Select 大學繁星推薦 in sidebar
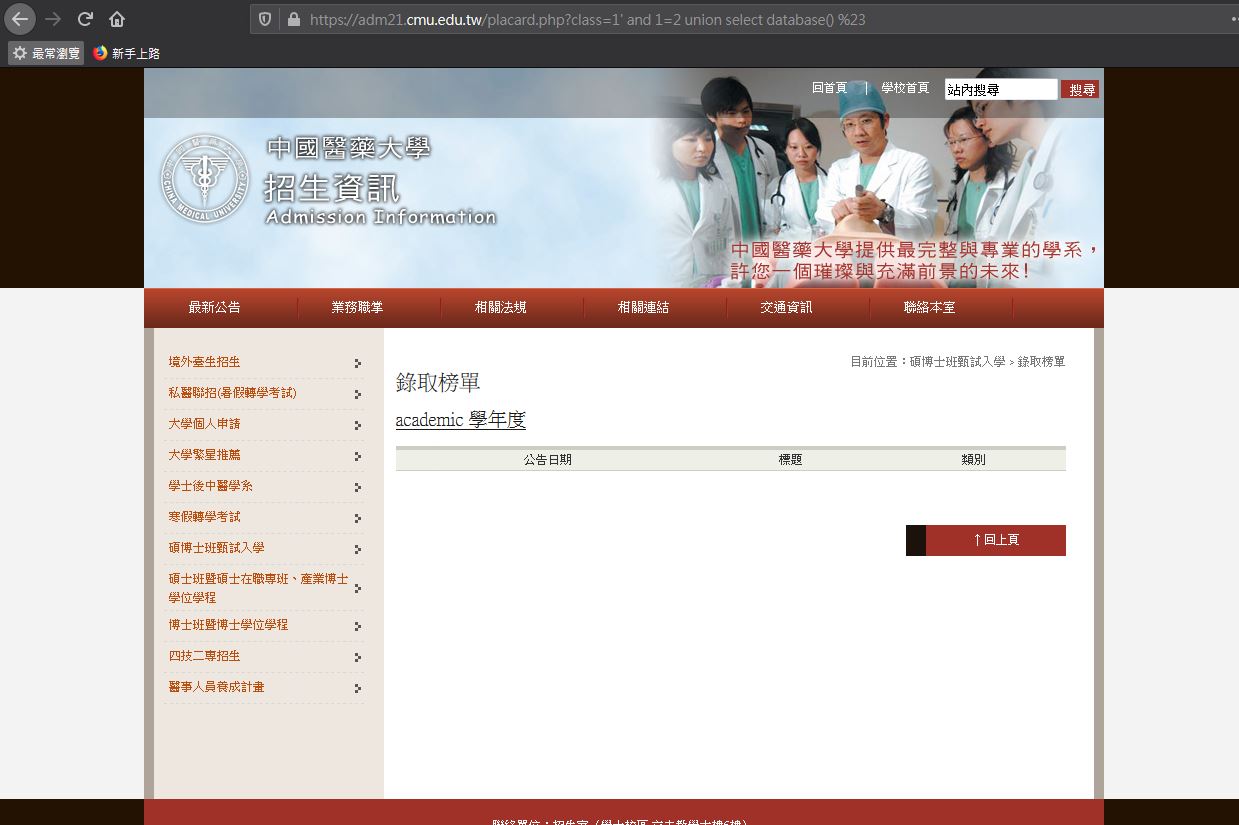This screenshot has height=825, width=1239. tap(204, 455)
